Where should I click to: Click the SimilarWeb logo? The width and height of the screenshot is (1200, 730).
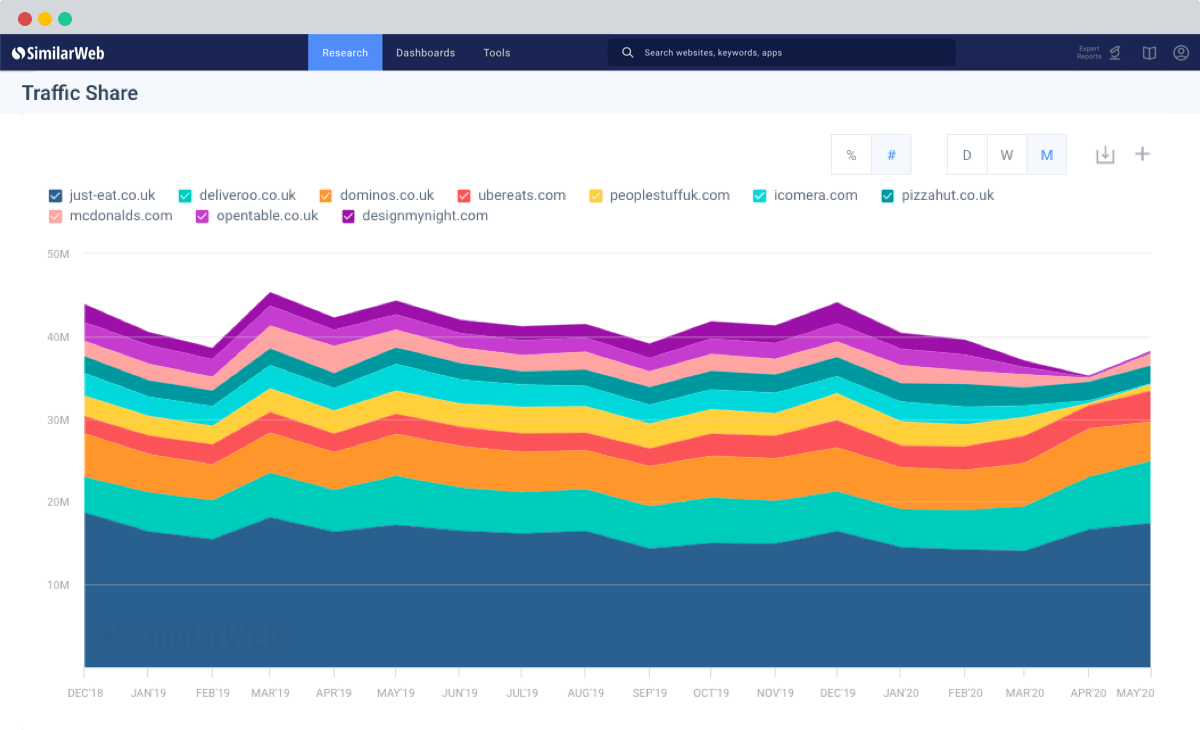tap(58, 53)
